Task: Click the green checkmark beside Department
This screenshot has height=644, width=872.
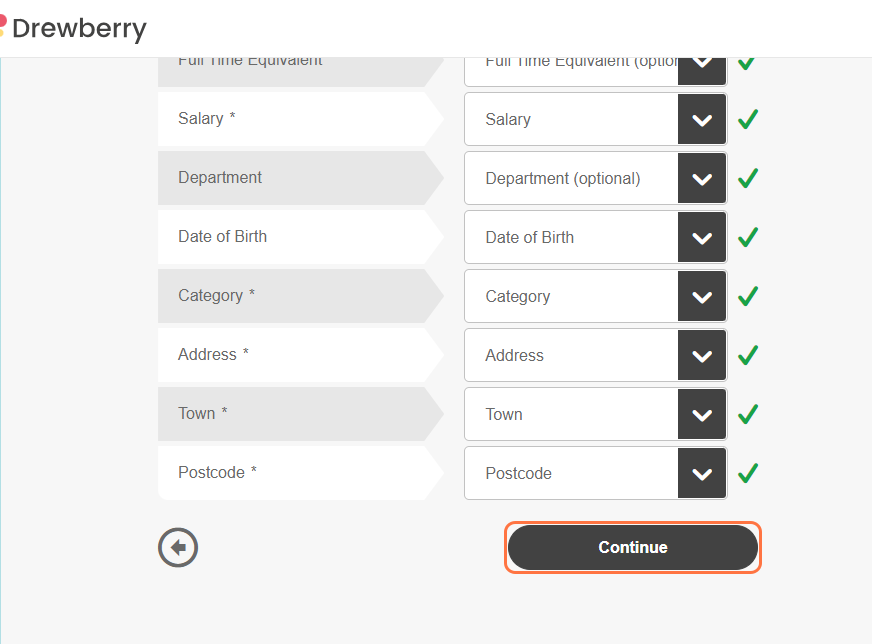Action: click(x=747, y=178)
